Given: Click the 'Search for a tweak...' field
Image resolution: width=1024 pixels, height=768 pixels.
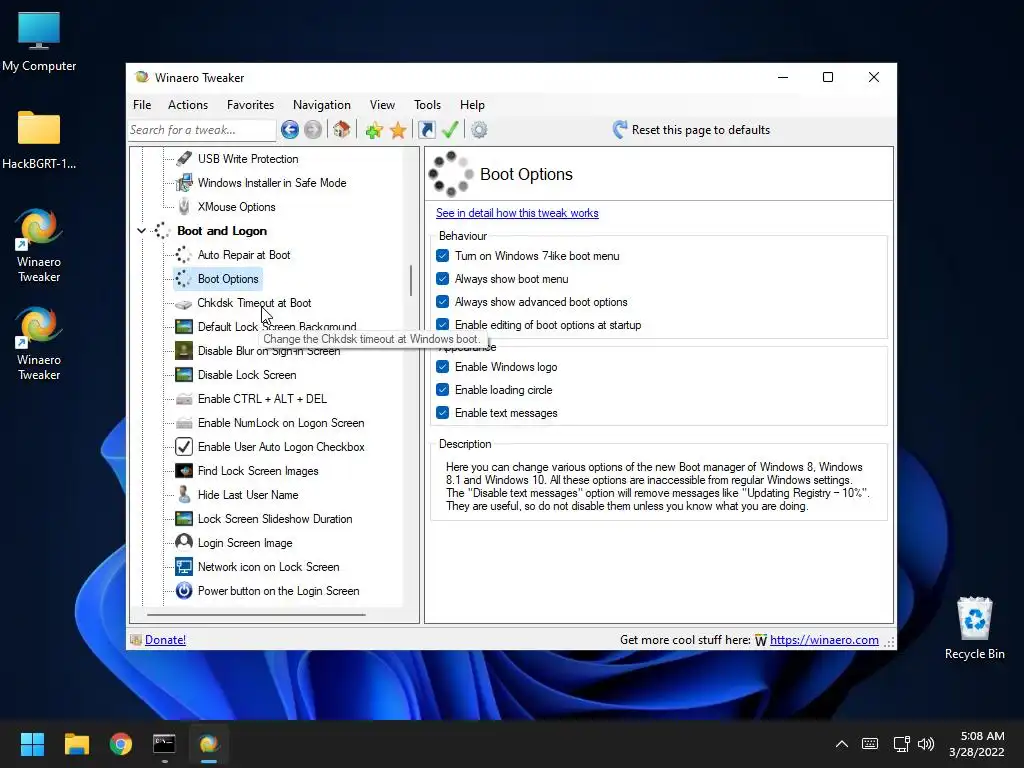Looking at the screenshot, I should pos(202,130).
